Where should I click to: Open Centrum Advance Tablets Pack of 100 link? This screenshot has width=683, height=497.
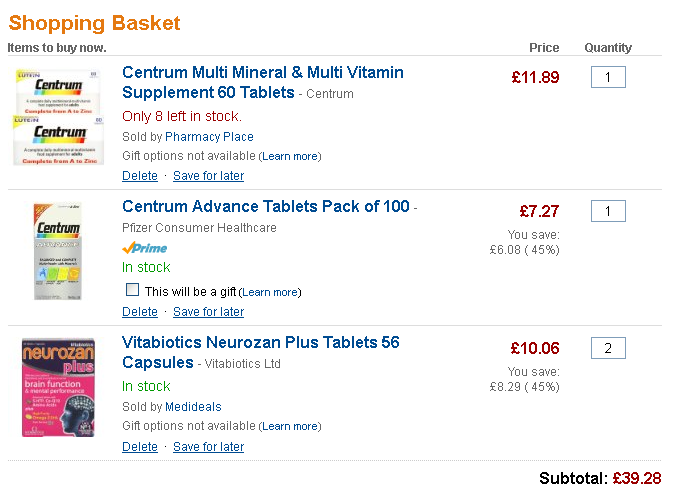point(265,207)
